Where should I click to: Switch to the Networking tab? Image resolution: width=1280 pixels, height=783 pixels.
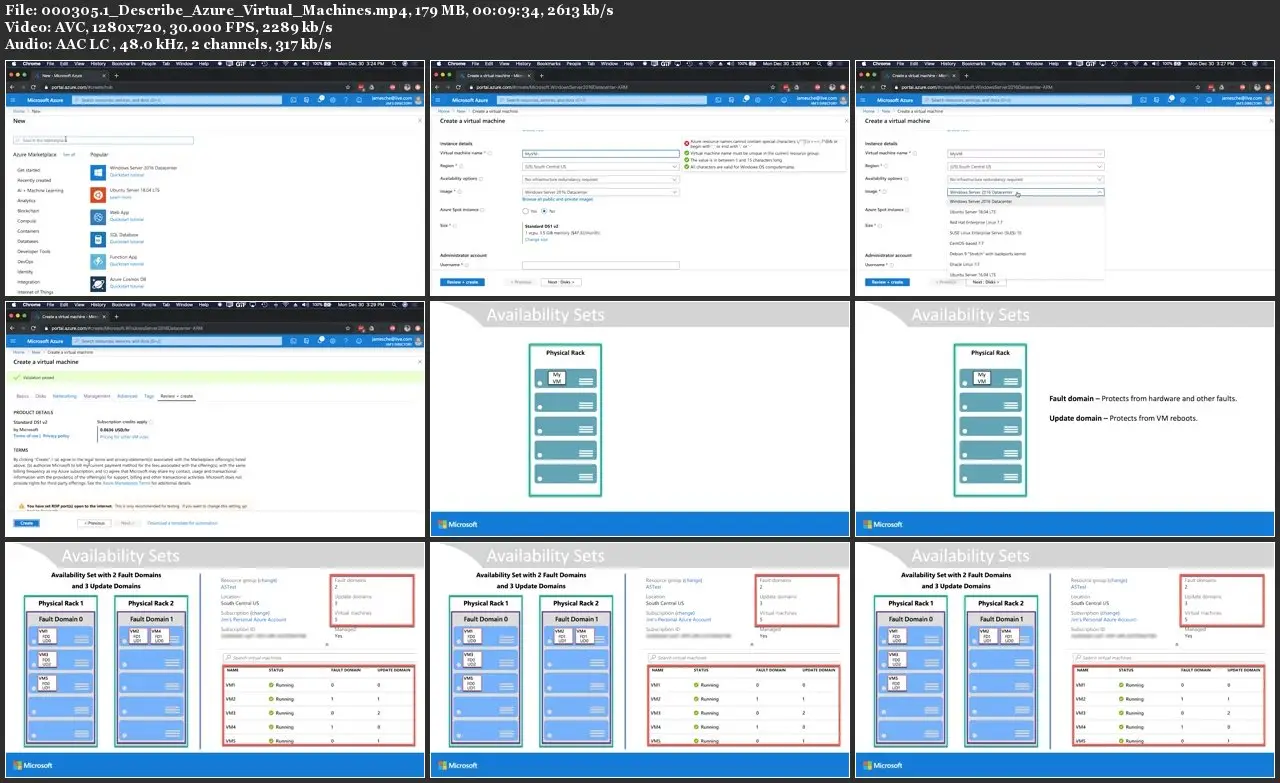[64, 396]
